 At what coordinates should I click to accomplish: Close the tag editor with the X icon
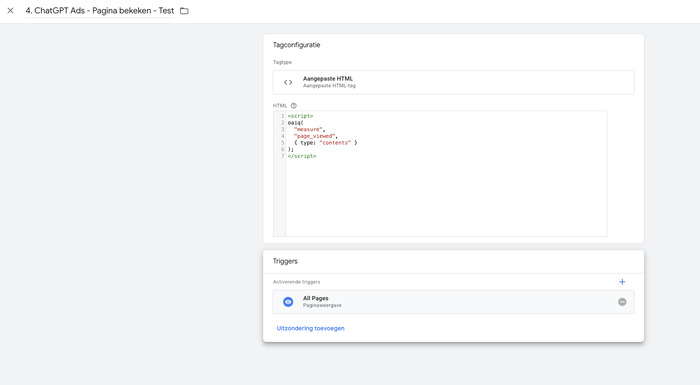tap(10, 11)
